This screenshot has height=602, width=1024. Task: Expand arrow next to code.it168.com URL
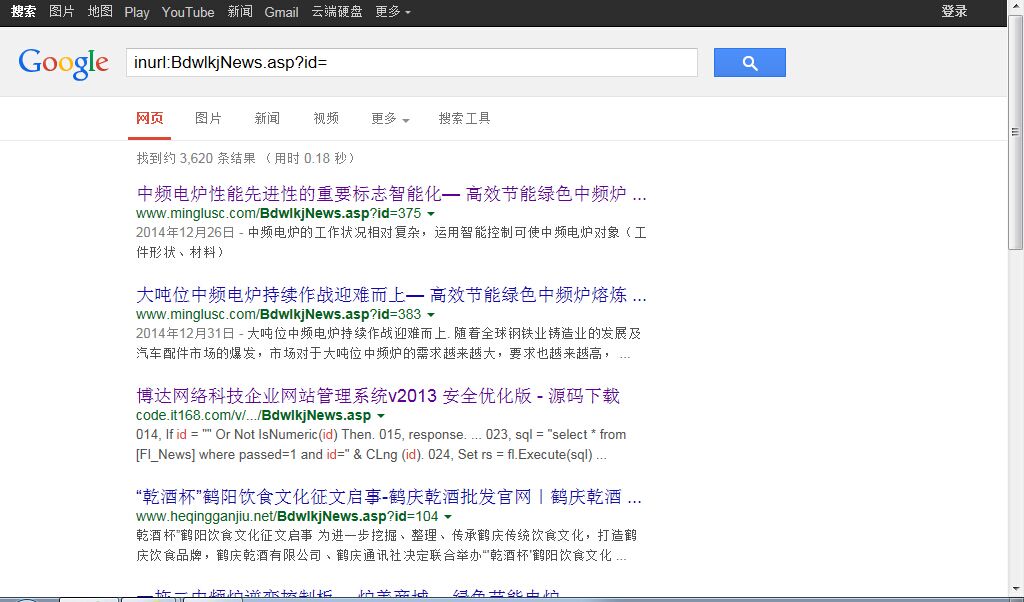coord(381,416)
